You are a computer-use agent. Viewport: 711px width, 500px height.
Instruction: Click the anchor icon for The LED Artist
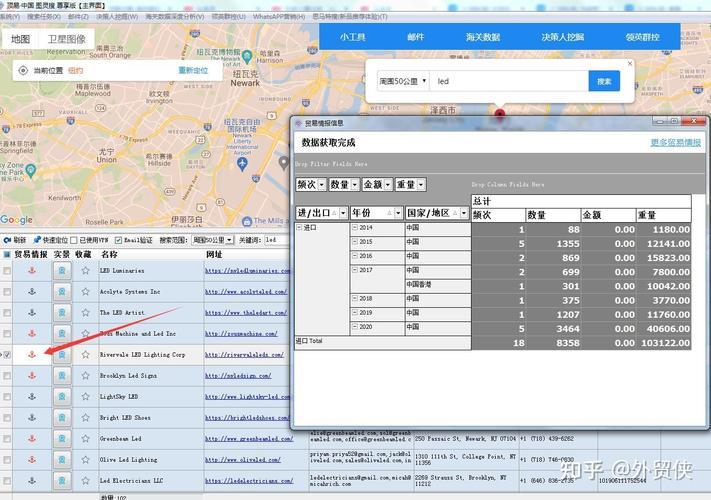[32, 312]
